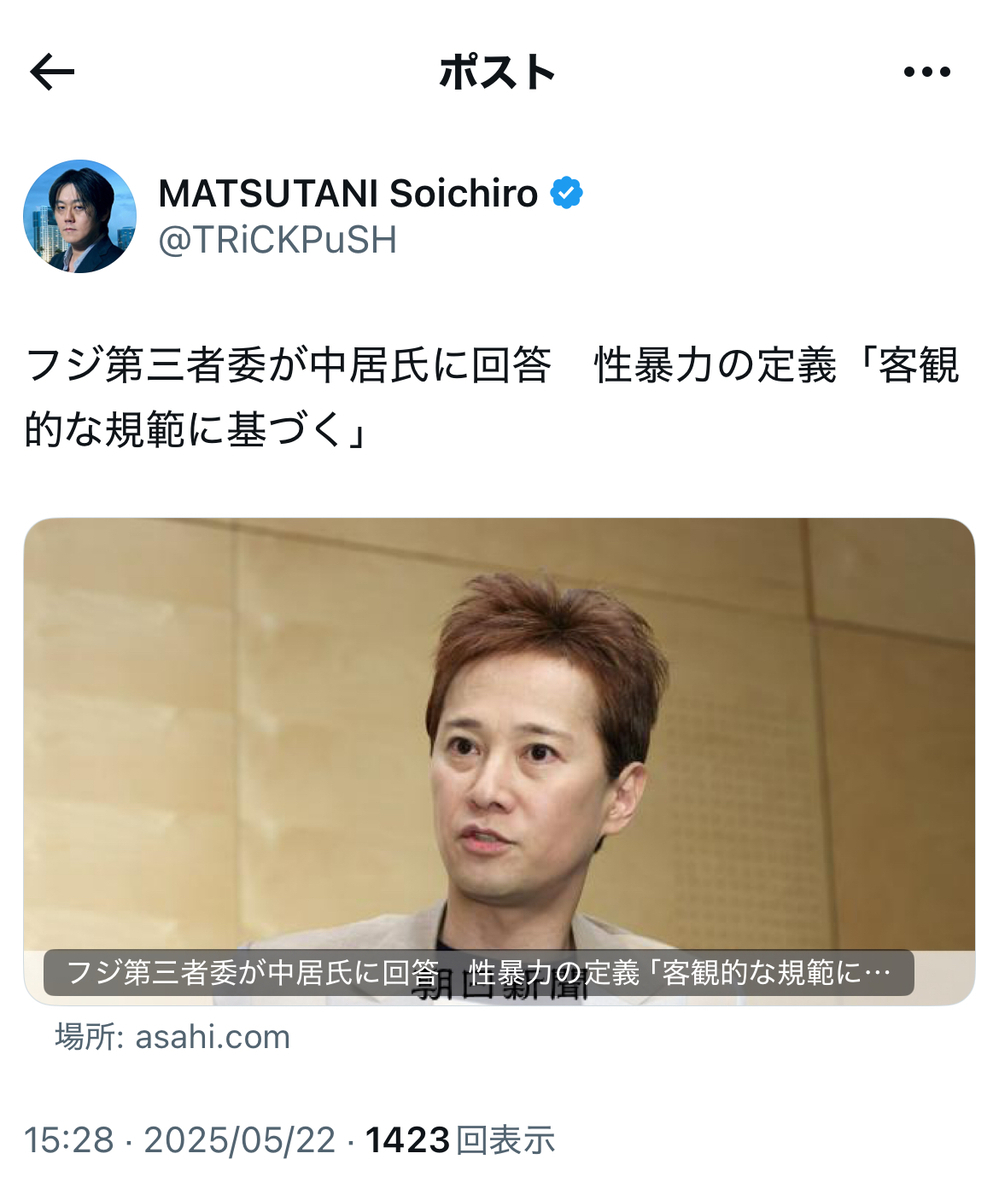
Task: Tap the phrase 性暴力の定義 in the post
Action: (x=715, y=367)
